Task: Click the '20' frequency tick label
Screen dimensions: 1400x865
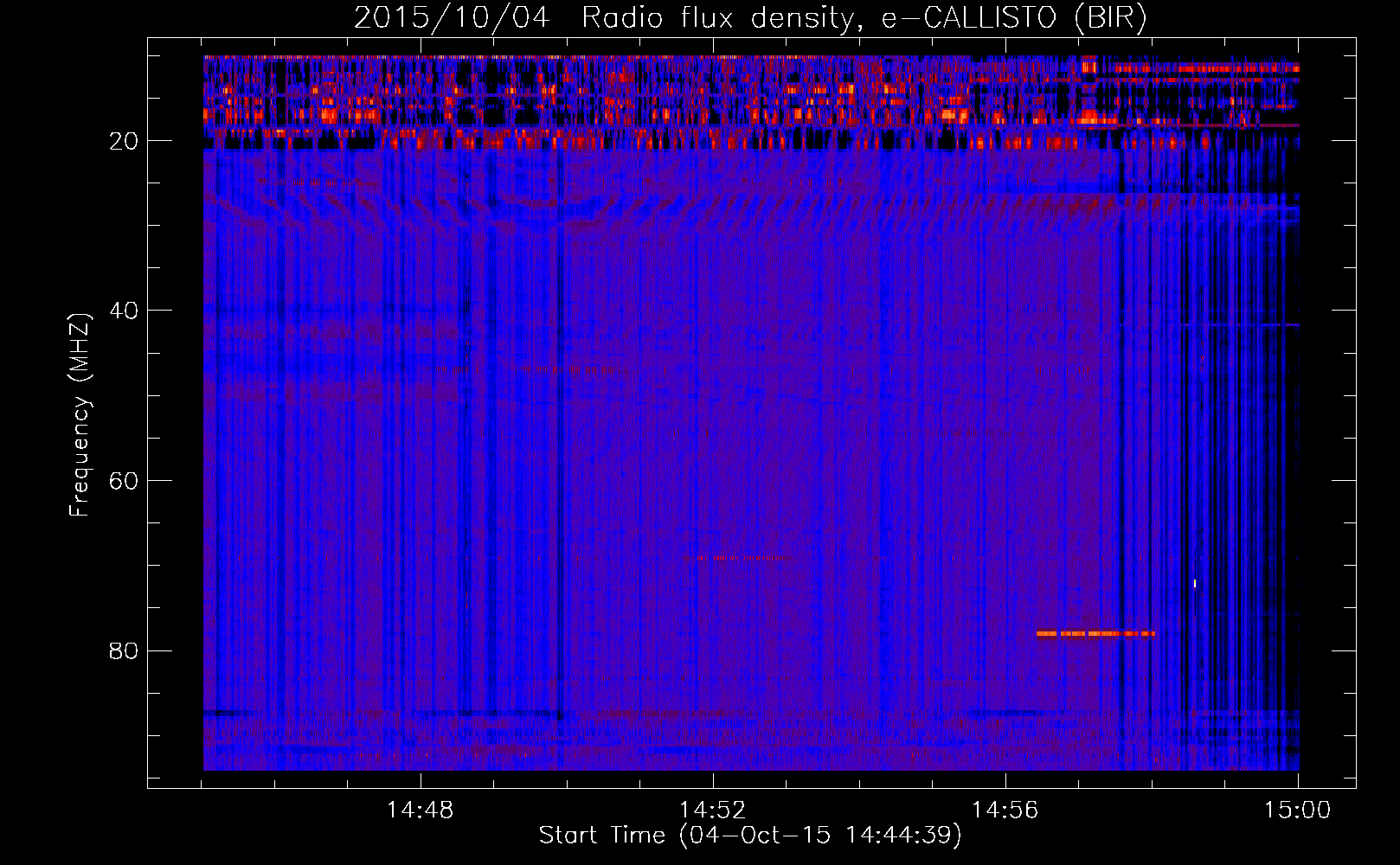Action: point(124,141)
